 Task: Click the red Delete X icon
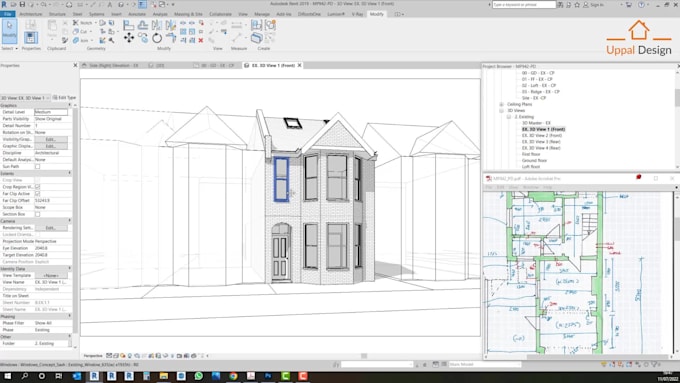201,40
